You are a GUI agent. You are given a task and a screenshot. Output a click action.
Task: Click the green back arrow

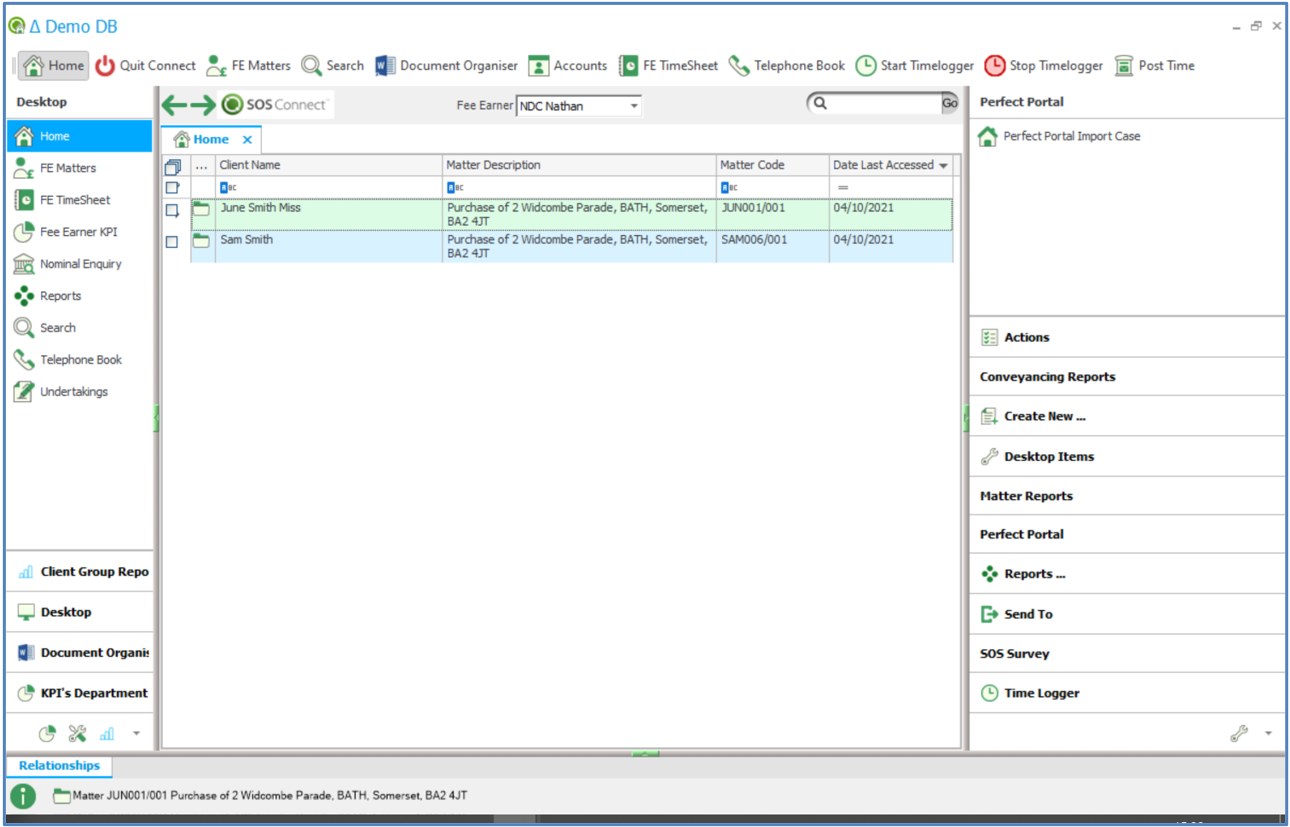point(174,105)
